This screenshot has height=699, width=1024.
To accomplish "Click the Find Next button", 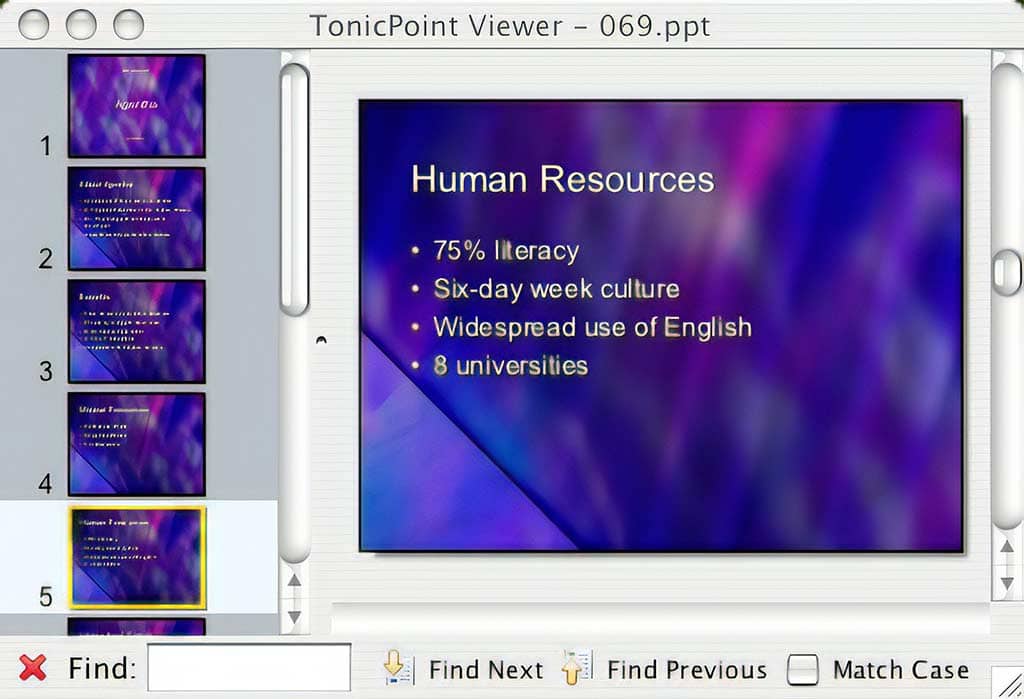I will click(486, 668).
